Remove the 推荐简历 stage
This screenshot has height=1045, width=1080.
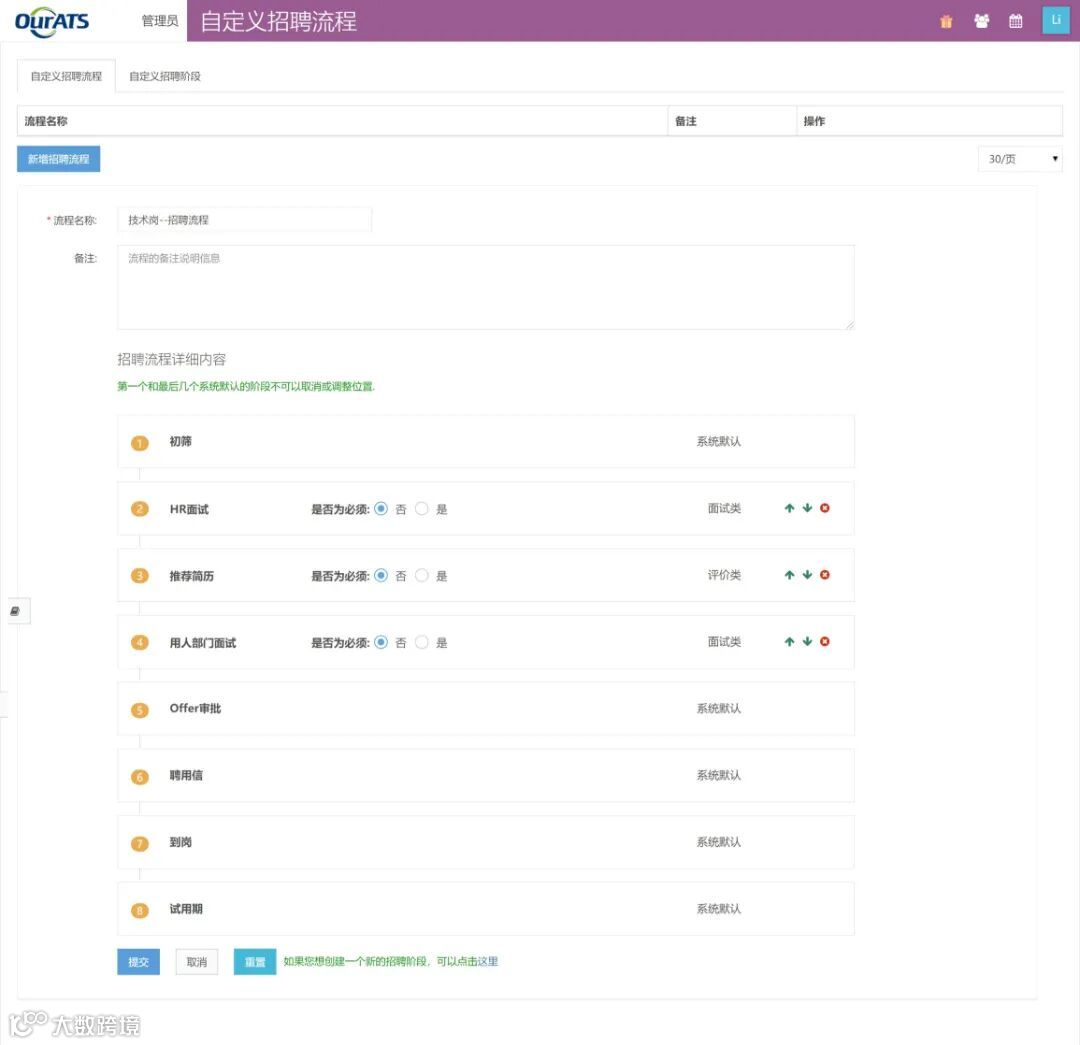824,575
